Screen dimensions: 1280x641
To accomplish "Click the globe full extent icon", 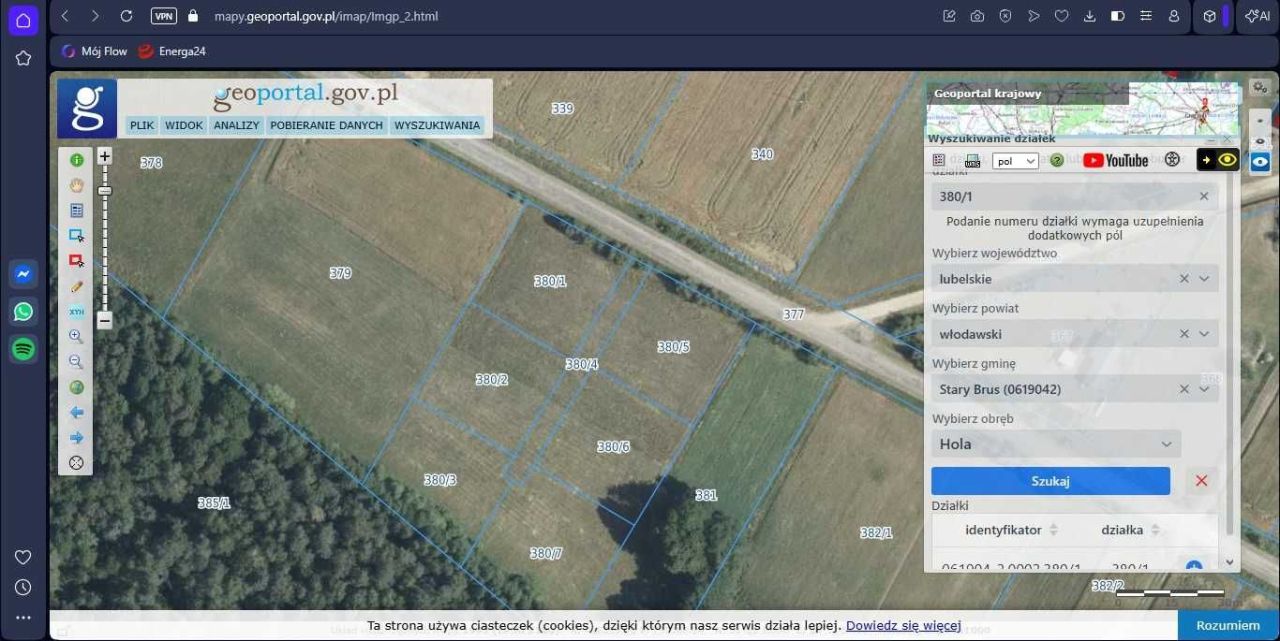I will click(x=76, y=388).
